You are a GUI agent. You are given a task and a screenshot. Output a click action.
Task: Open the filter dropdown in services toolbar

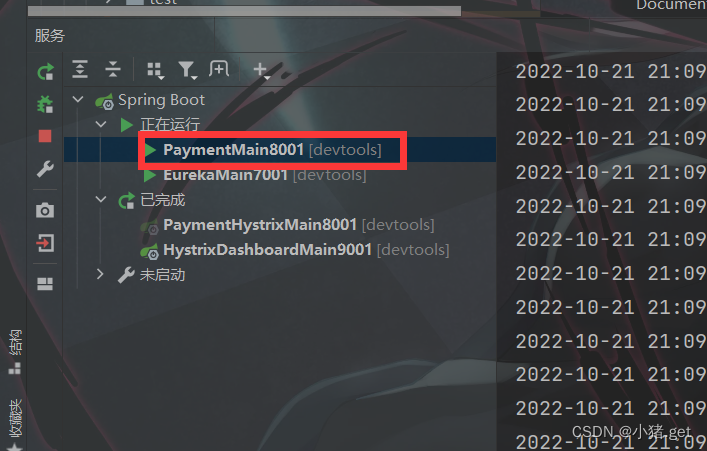point(187,70)
